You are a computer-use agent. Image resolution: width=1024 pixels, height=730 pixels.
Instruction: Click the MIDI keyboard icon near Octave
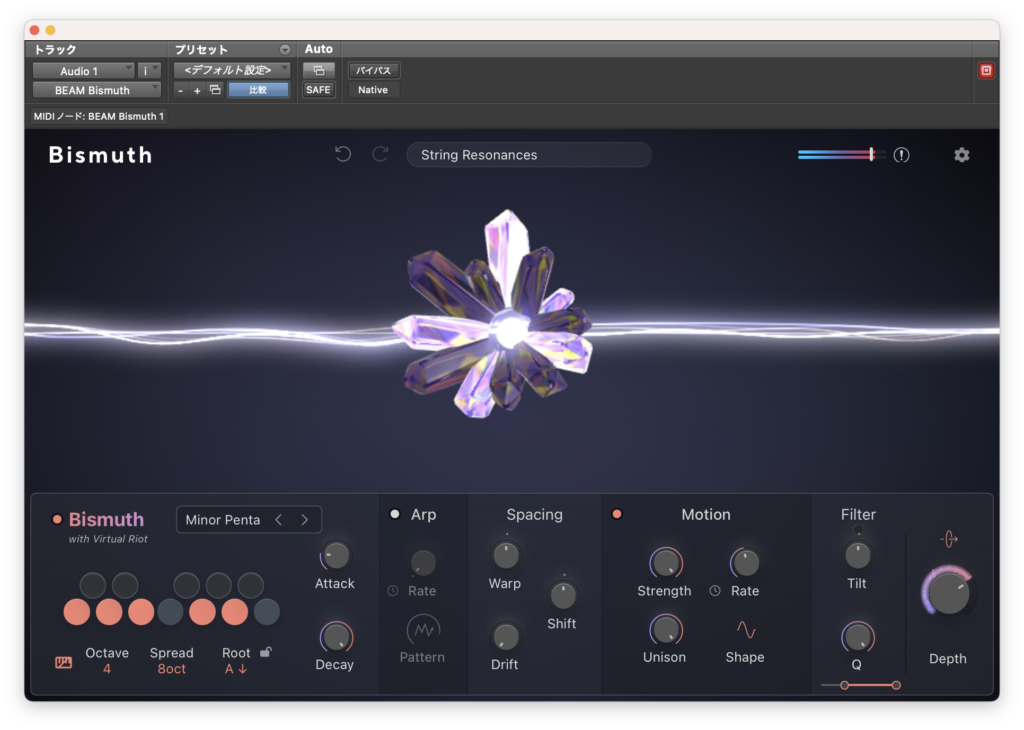point(63,663)
